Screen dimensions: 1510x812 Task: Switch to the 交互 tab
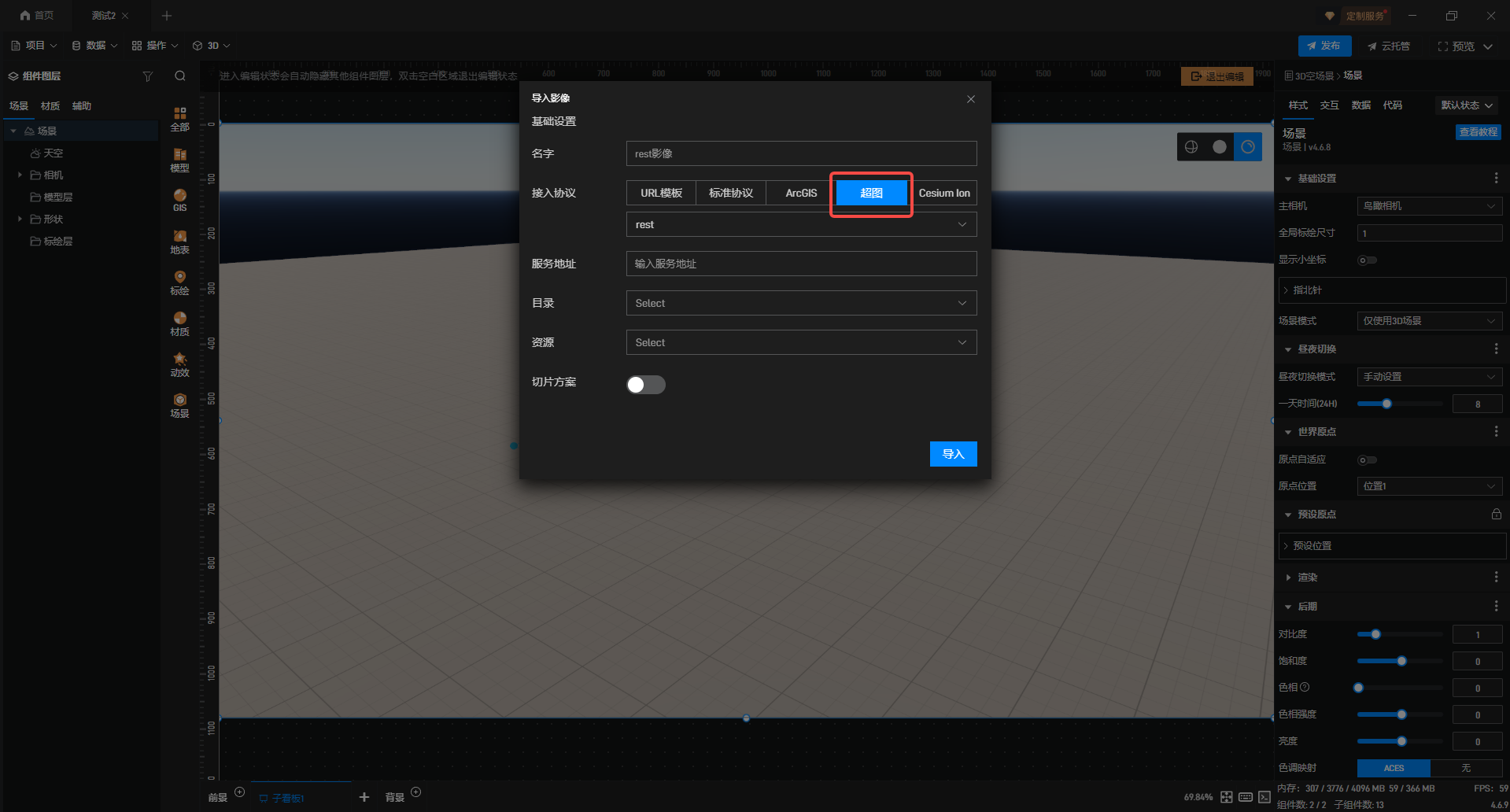(1329, 105)
